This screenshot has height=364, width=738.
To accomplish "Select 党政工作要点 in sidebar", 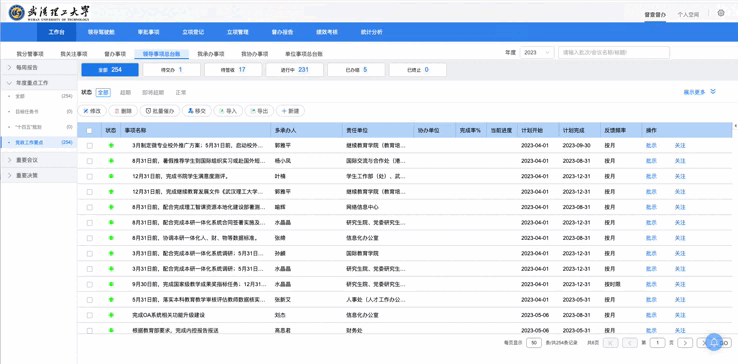I will (38, 142).
